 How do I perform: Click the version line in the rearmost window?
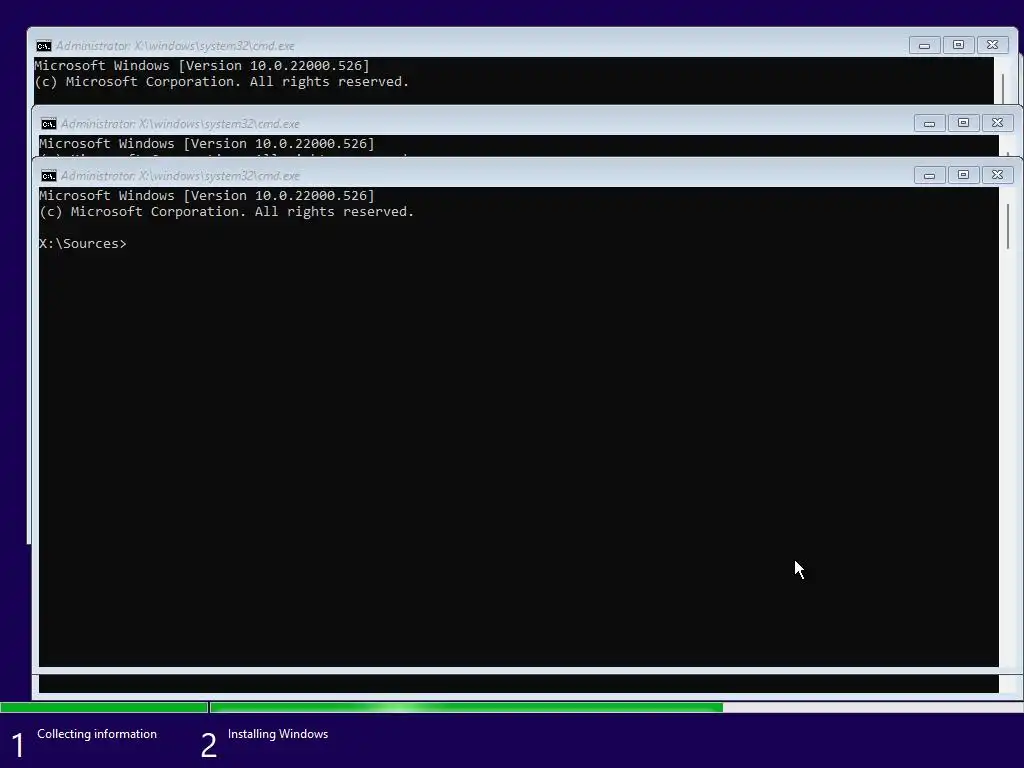(202, 65)
